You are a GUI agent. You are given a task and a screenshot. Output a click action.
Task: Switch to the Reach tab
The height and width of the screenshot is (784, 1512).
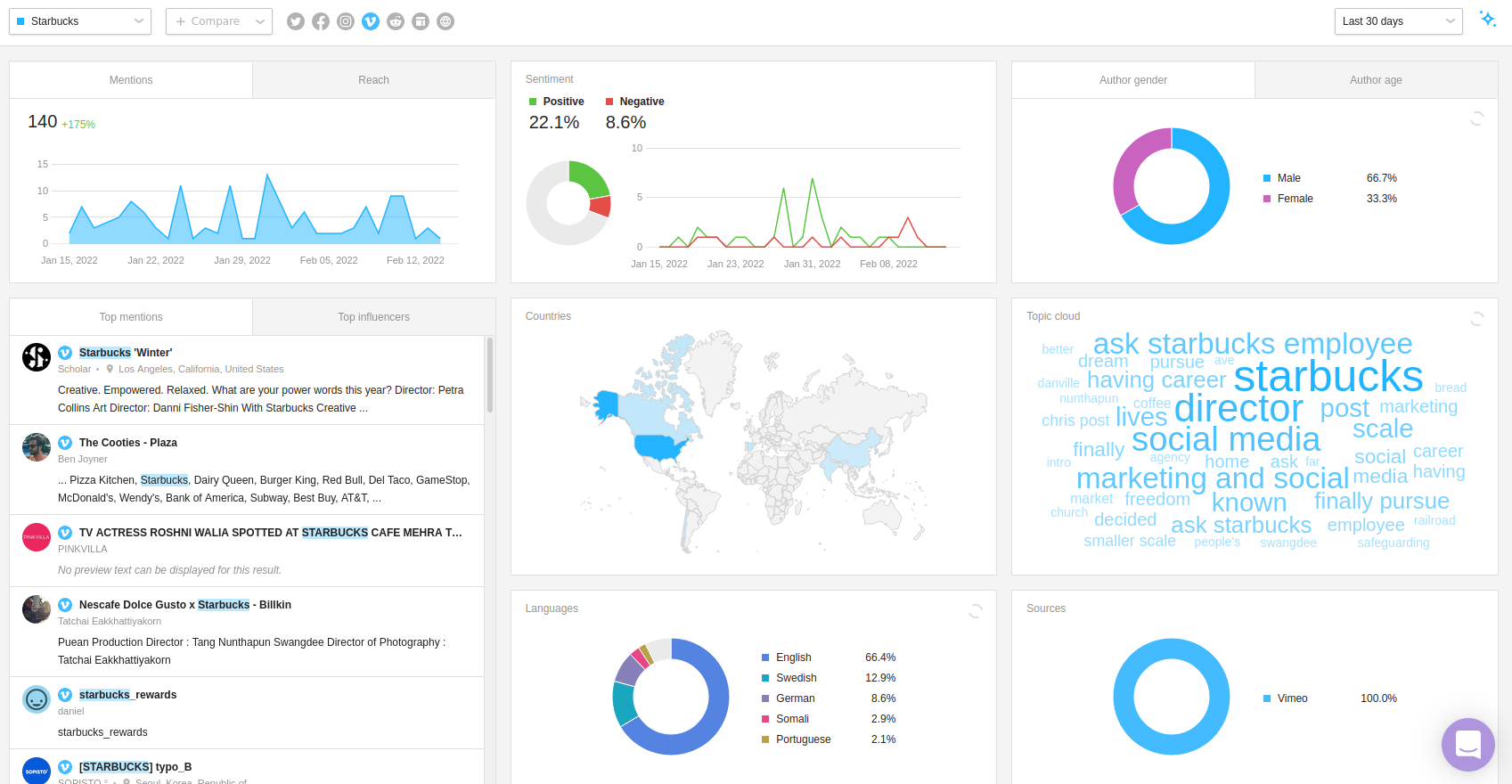point(374,80)
